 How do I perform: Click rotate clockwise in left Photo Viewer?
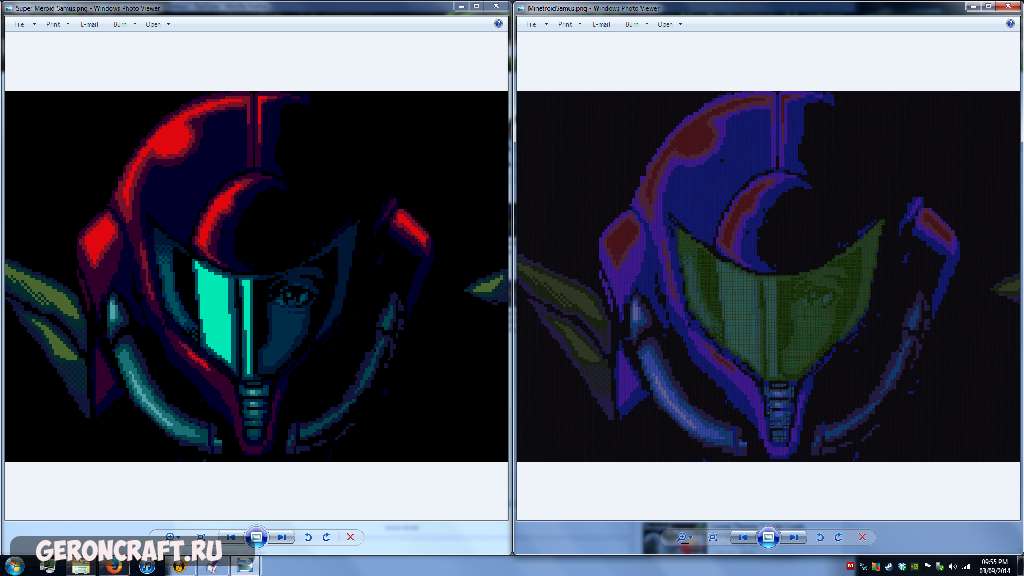[x=326, y=537]
